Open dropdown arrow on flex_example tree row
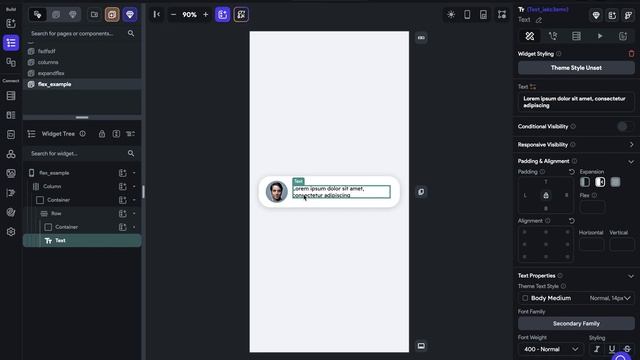The height and width of the screenshot is (360, 640). tap(134, 173)
